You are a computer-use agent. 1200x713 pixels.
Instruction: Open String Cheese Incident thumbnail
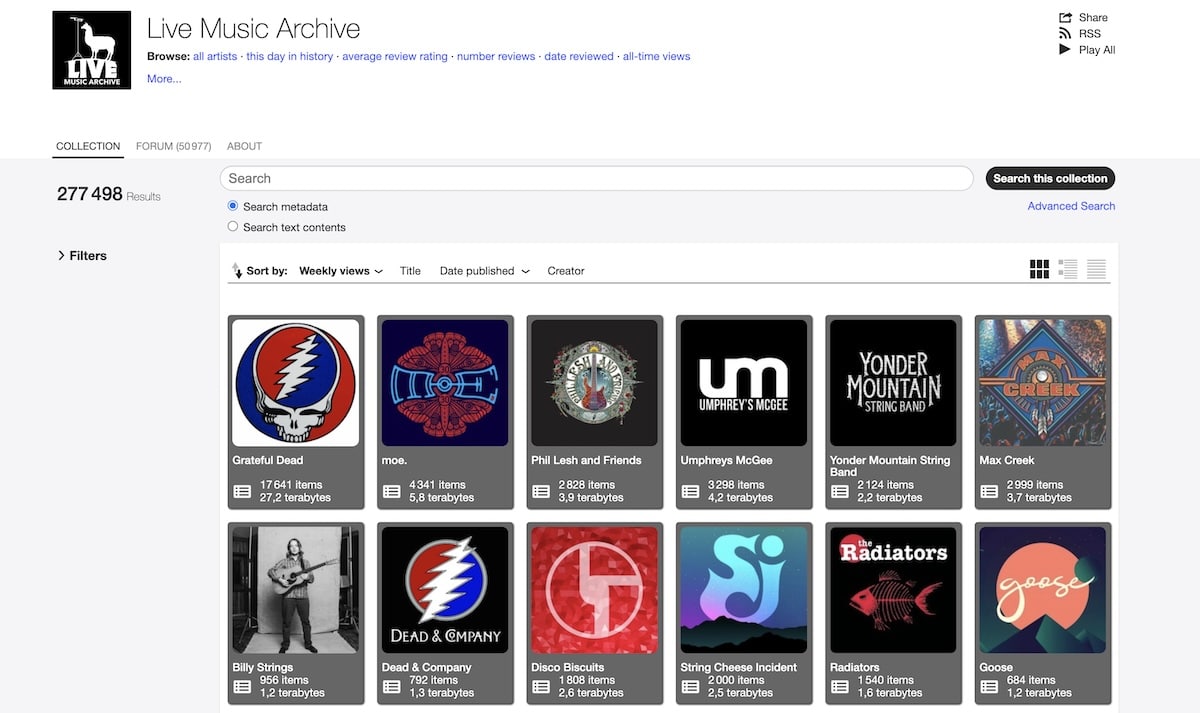tap(744, 590)
